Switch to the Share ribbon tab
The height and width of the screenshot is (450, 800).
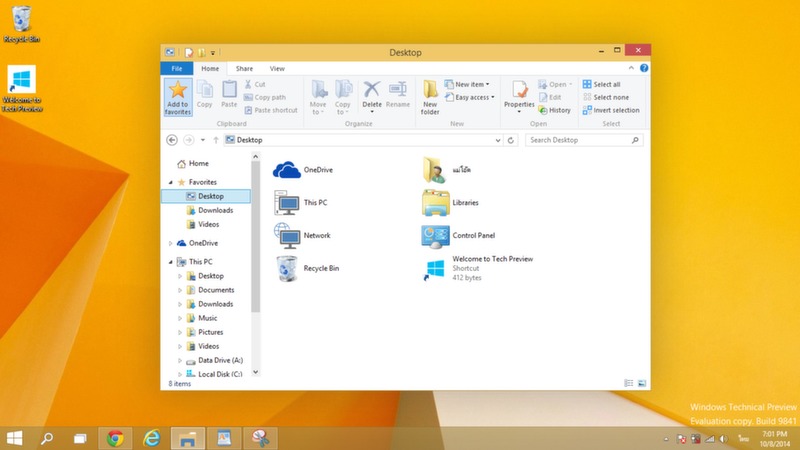[x=244, y=68]
